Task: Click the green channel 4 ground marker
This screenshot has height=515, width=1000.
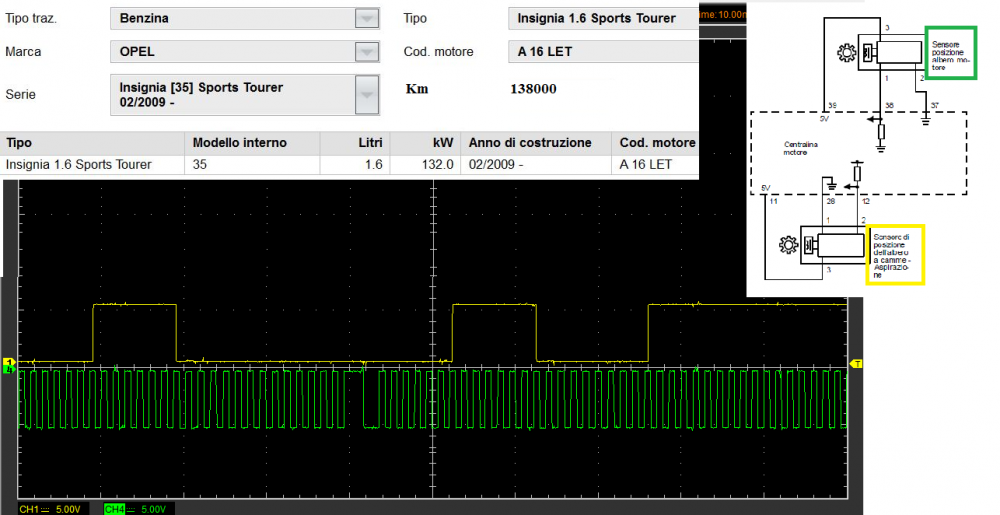Action: coord(10,370)
